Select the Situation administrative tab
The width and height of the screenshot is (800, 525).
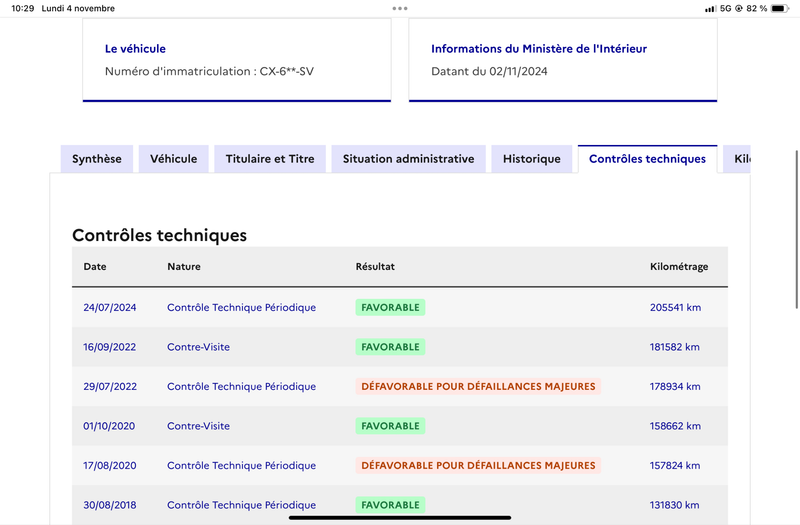point(408,159)
